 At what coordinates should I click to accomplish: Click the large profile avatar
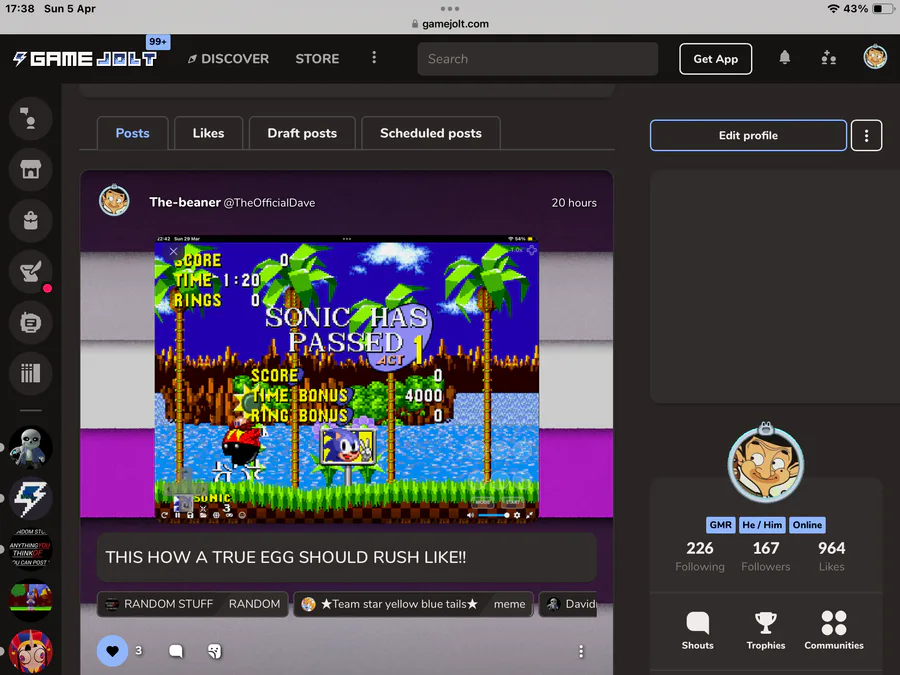(766, 463)
